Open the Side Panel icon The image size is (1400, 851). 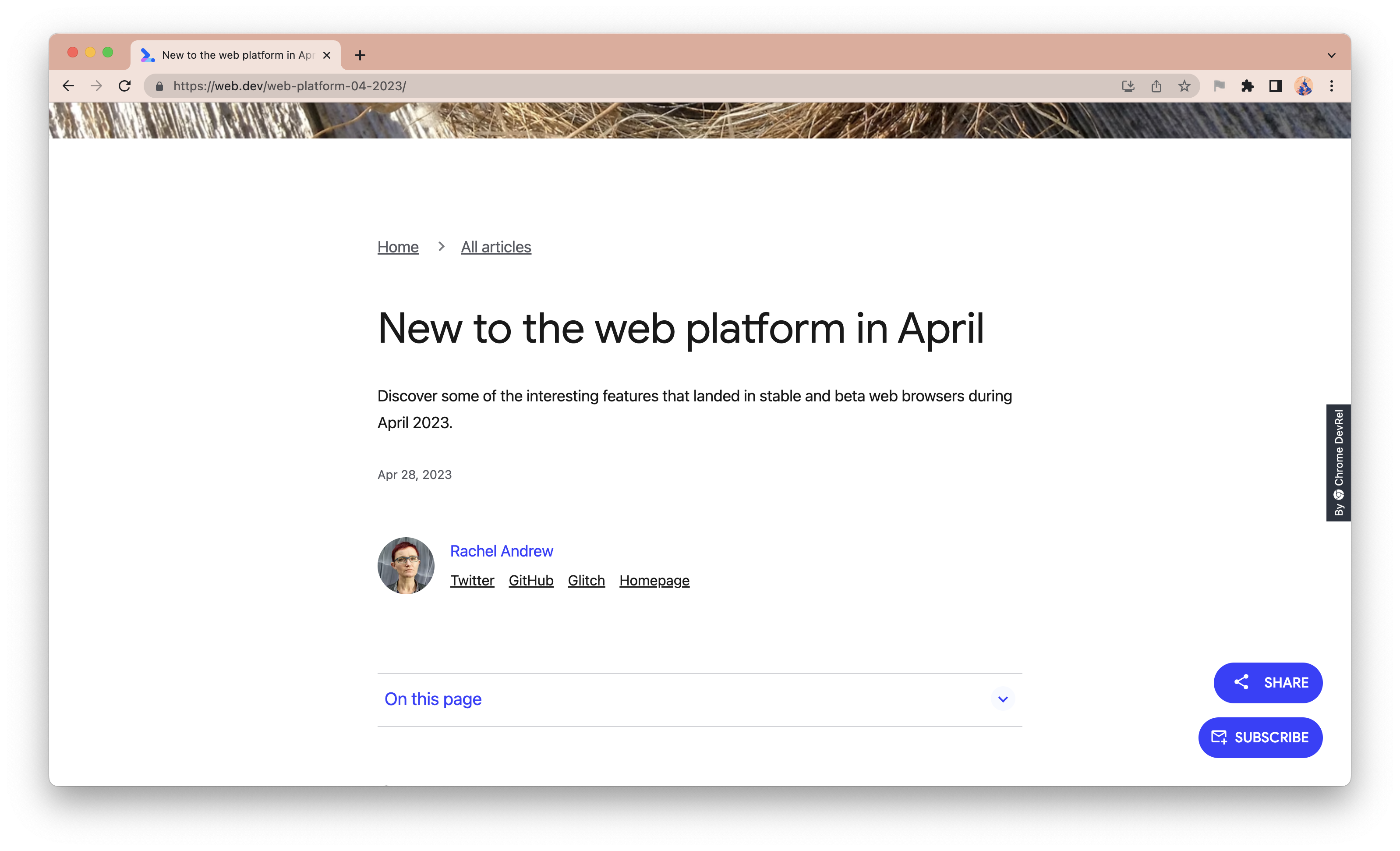[1275, 86]
